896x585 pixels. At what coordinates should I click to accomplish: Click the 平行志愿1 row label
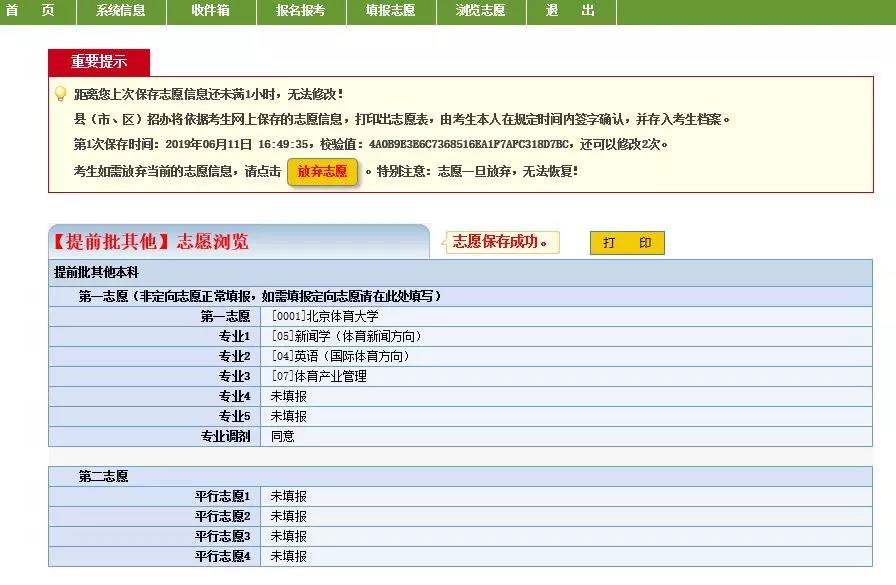[223, 496]
